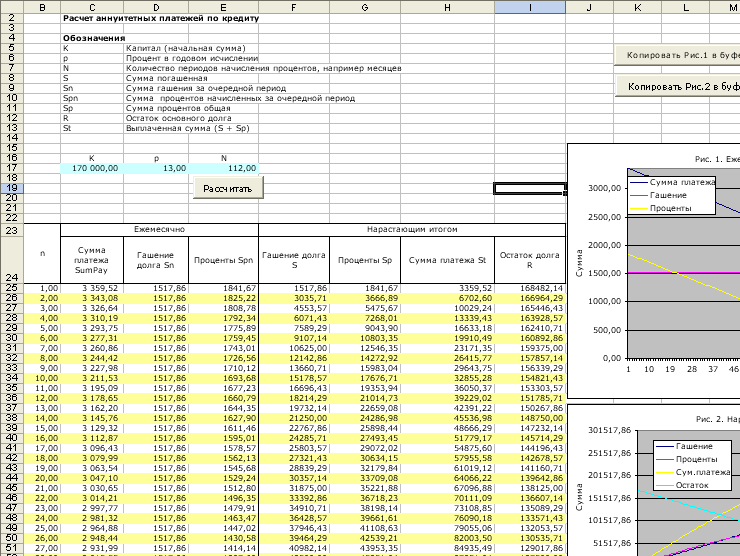Click the chart 1 legend box
The width and height of the screenshot is (740, 556).
pos(671,195)
